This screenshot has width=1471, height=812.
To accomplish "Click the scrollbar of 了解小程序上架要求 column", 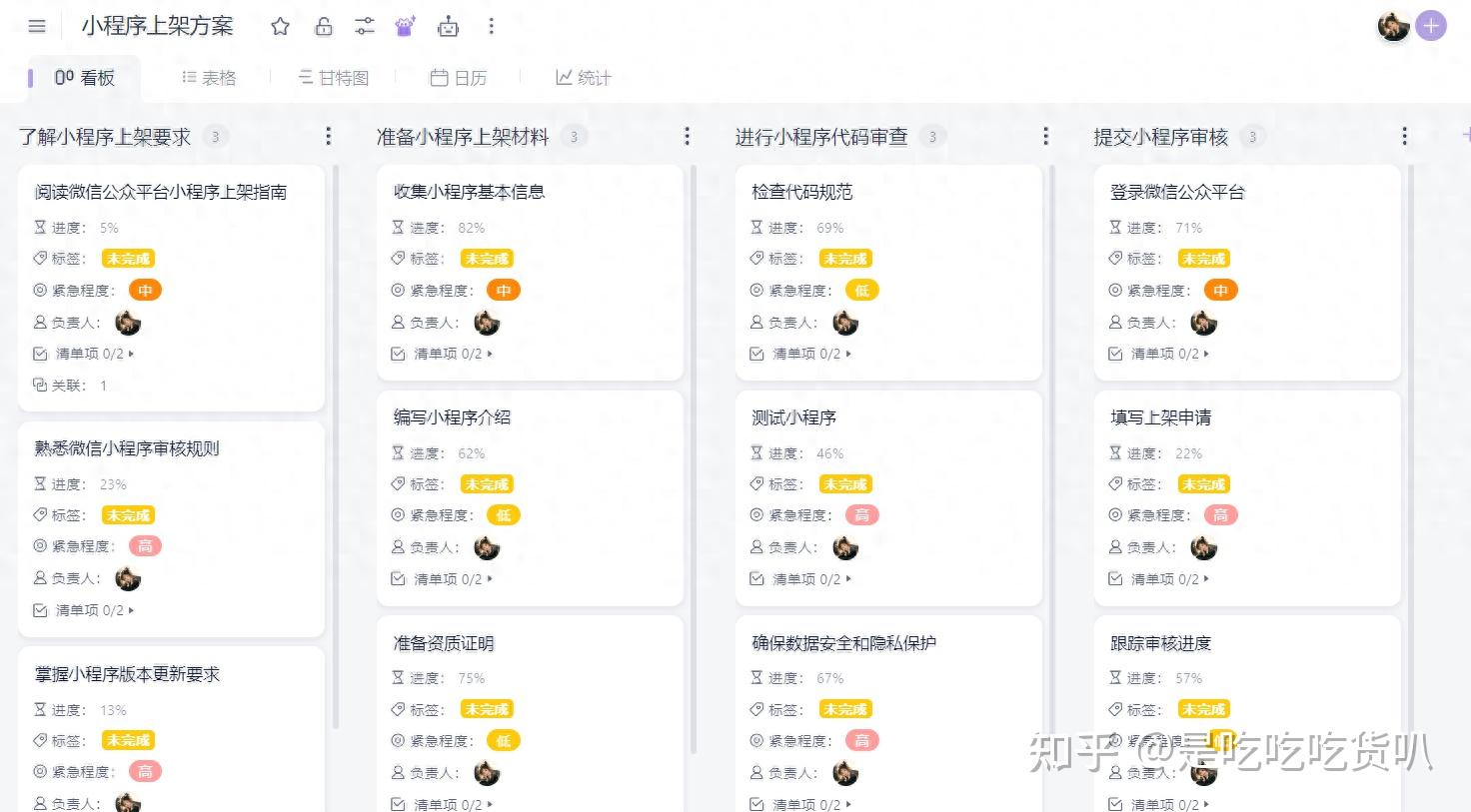I will tap(335, 446).
